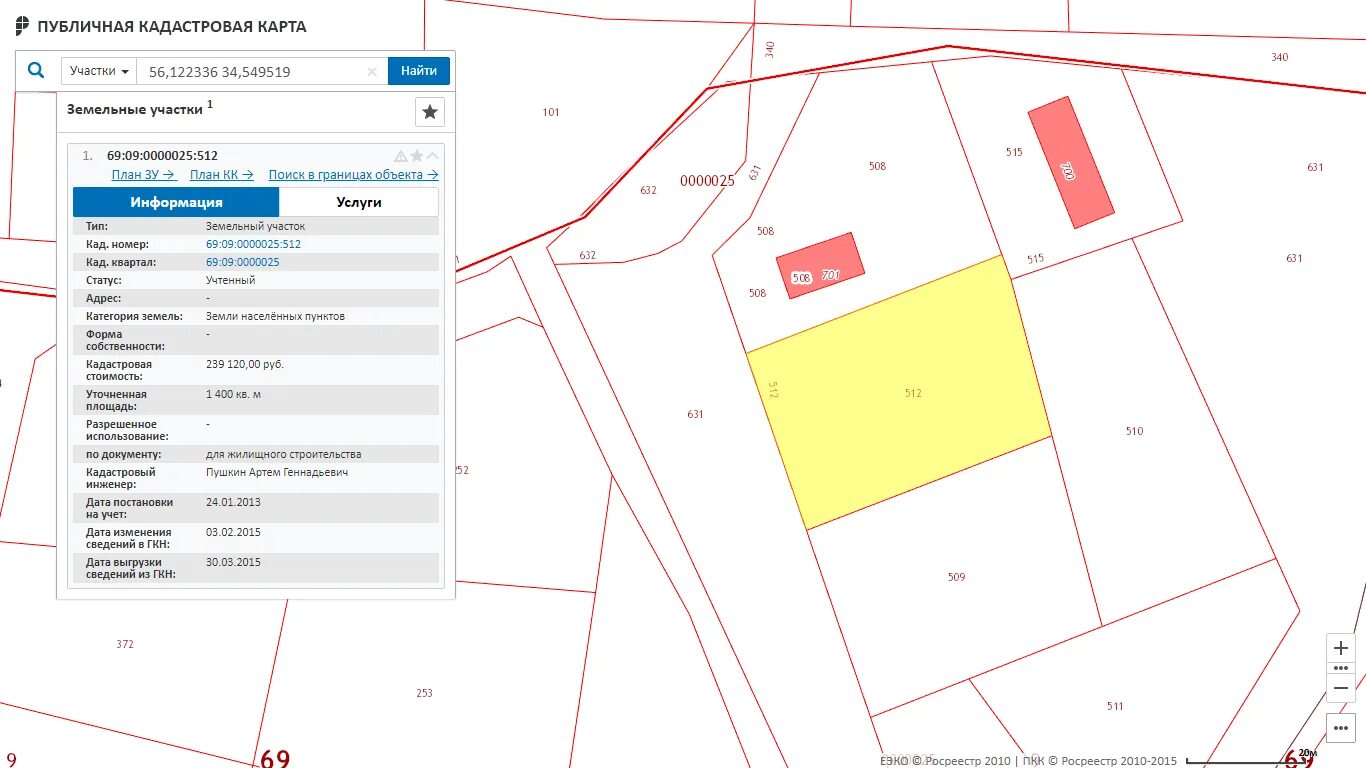
Task: Collapse the 69:09:0000025:512 result card
Action: pyautogui.click(x=433, y=156)
